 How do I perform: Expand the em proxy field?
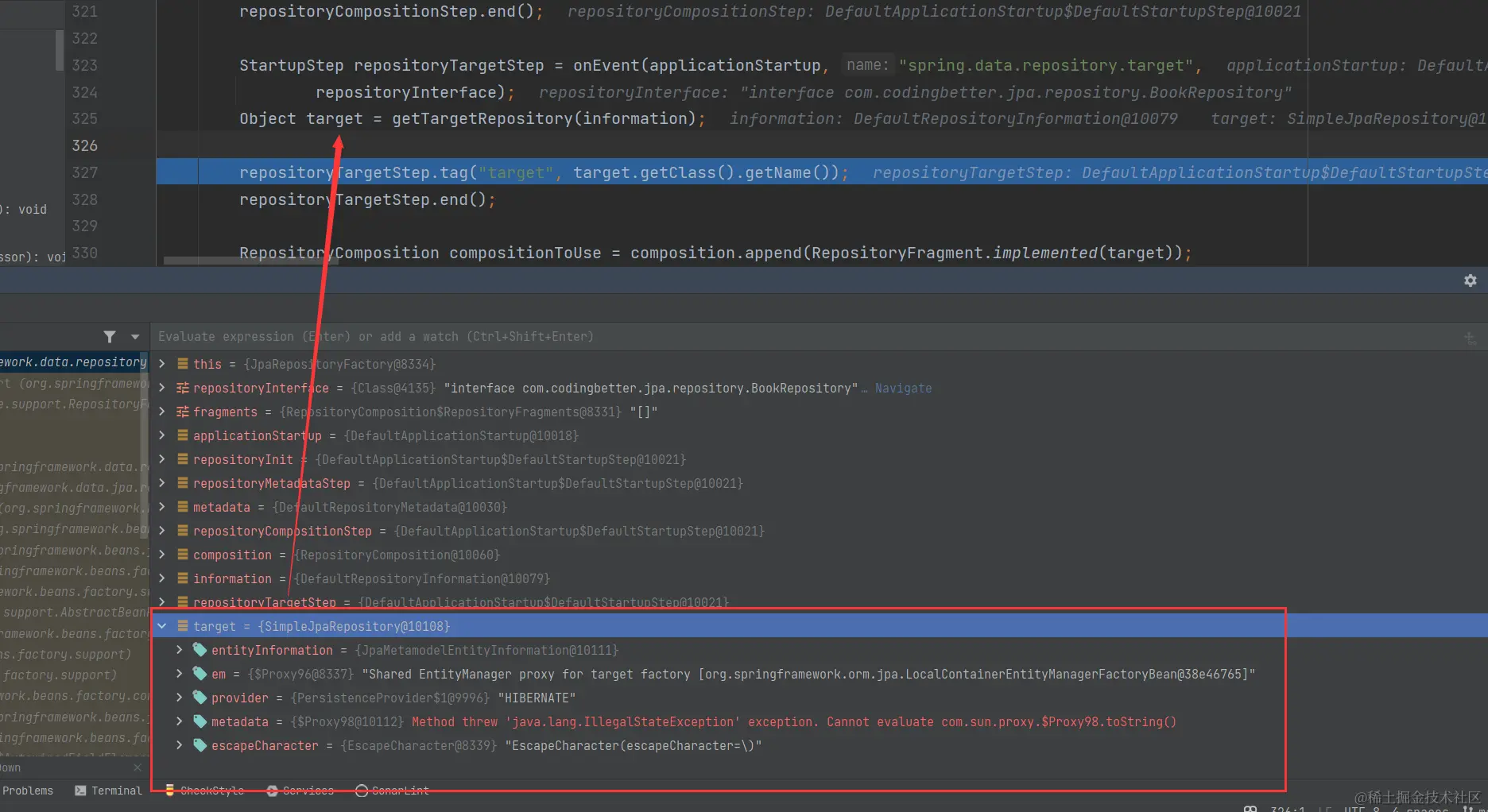point(180,674)
